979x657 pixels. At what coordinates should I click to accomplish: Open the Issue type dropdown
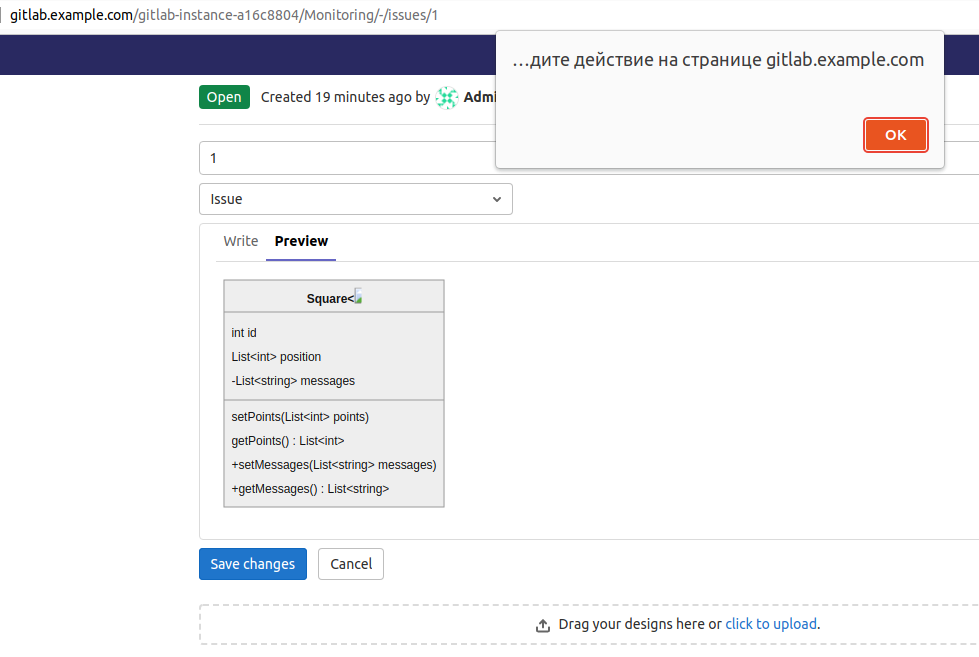356,199
